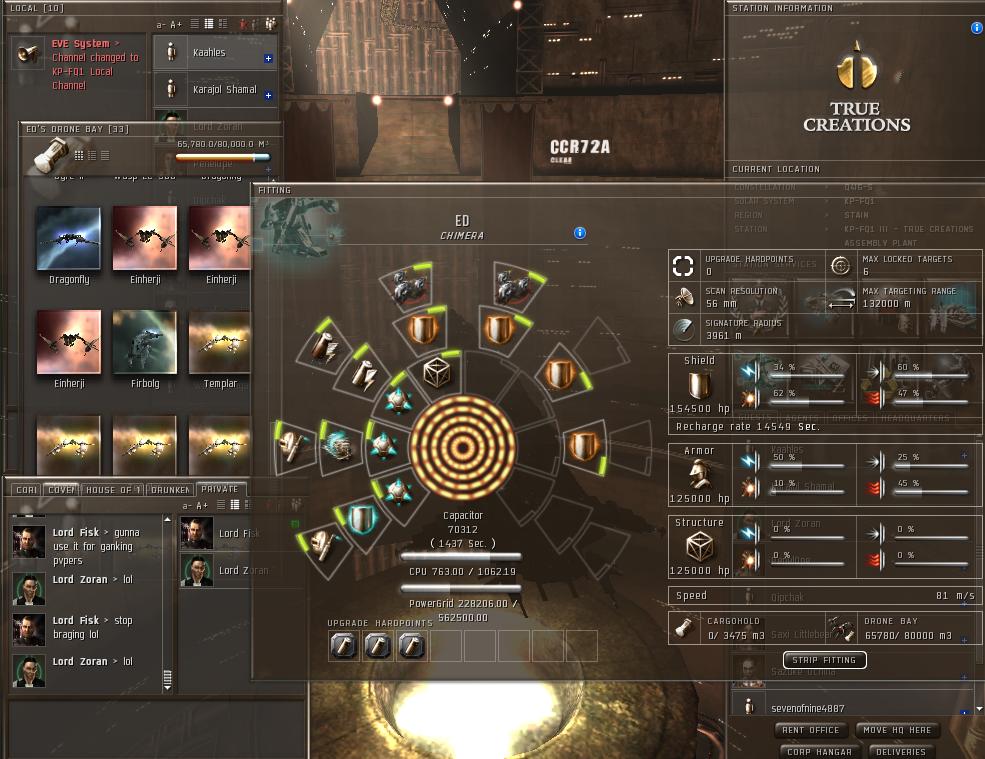Open Cargohold icon in fitting stats

tap(684, 628)
